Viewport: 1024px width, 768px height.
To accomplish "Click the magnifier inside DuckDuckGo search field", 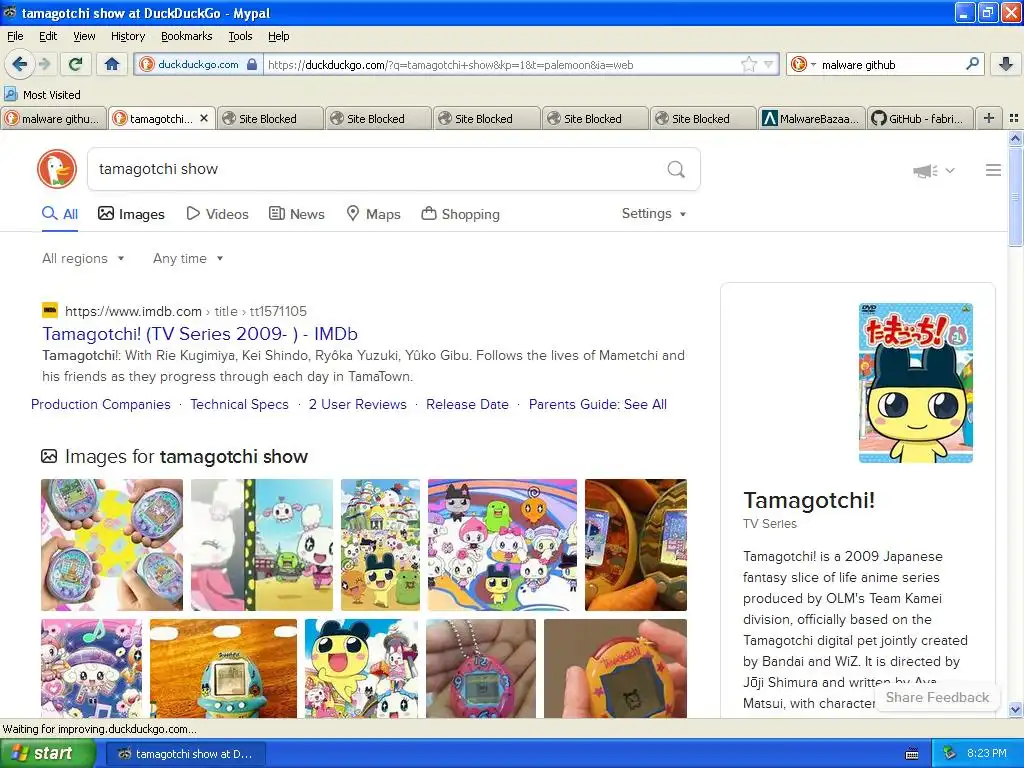I will [x=676, y=170].
